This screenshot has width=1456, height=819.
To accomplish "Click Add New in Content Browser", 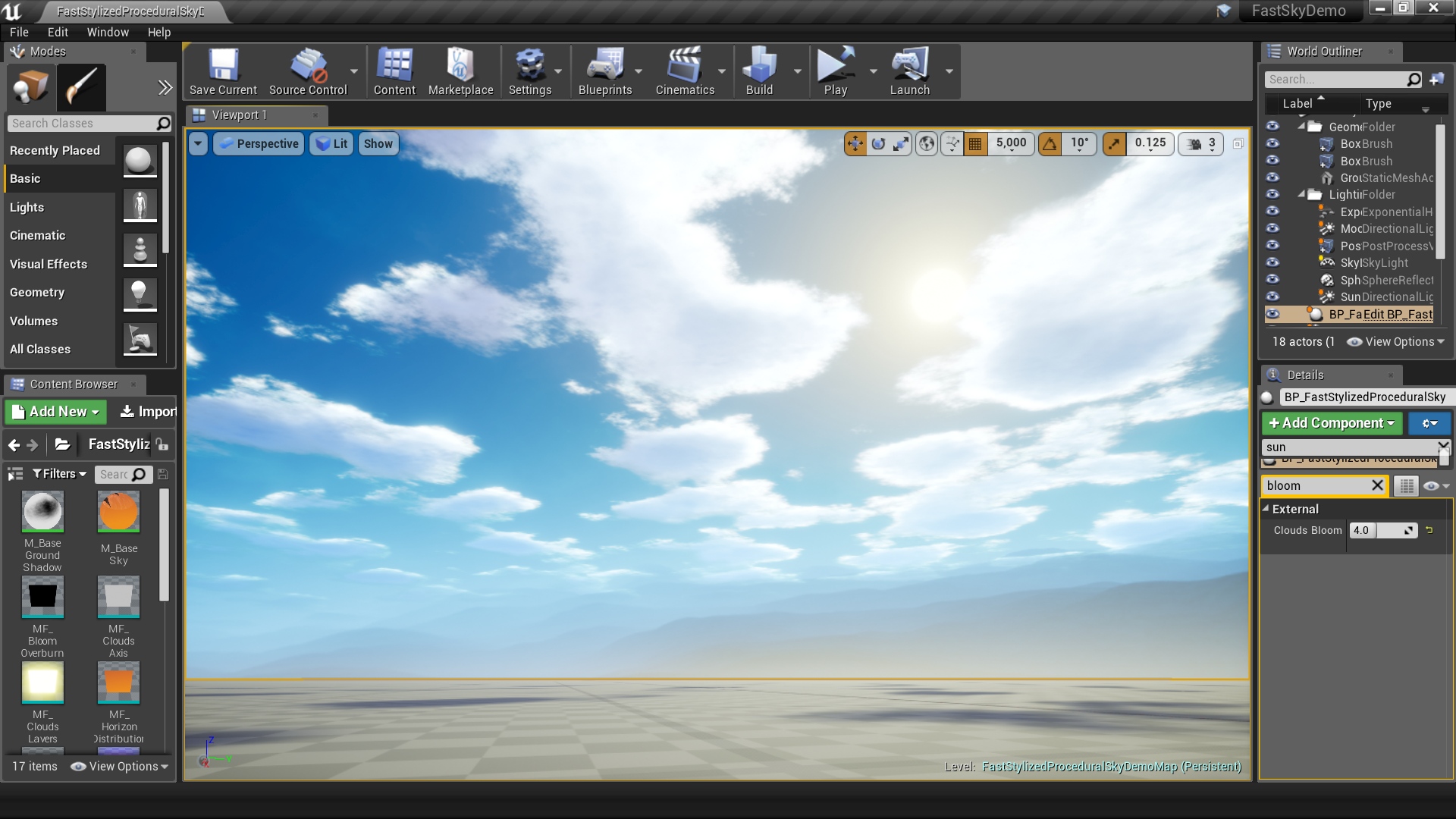I will click(x=54, y=411).
